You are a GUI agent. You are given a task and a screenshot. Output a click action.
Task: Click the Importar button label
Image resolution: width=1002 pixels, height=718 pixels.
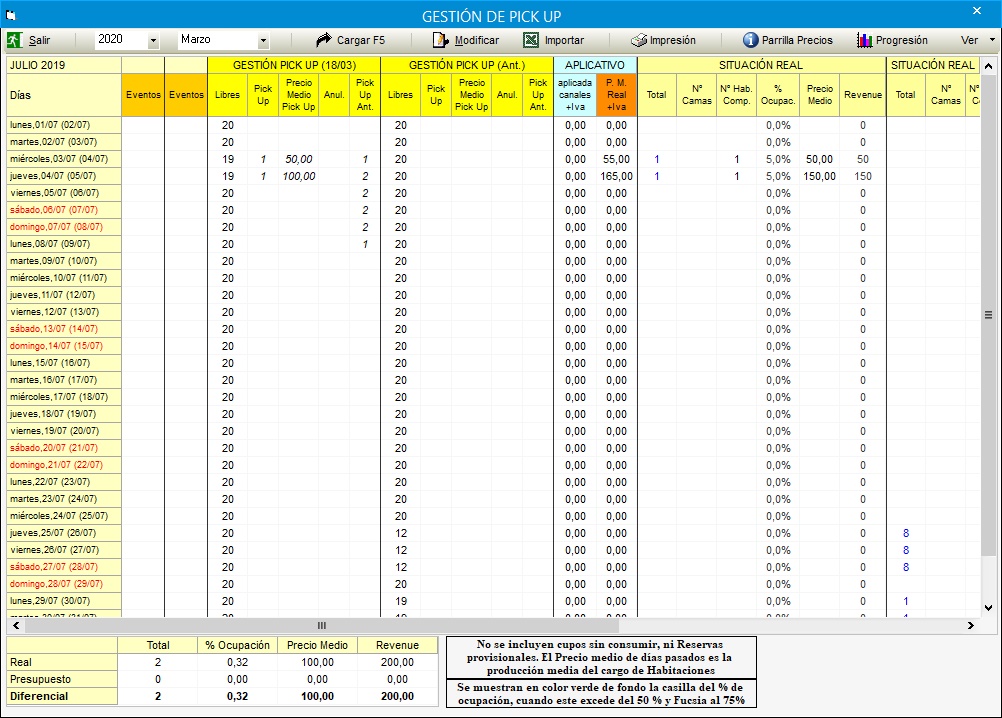pyautogui.click(x=564, y=40)
